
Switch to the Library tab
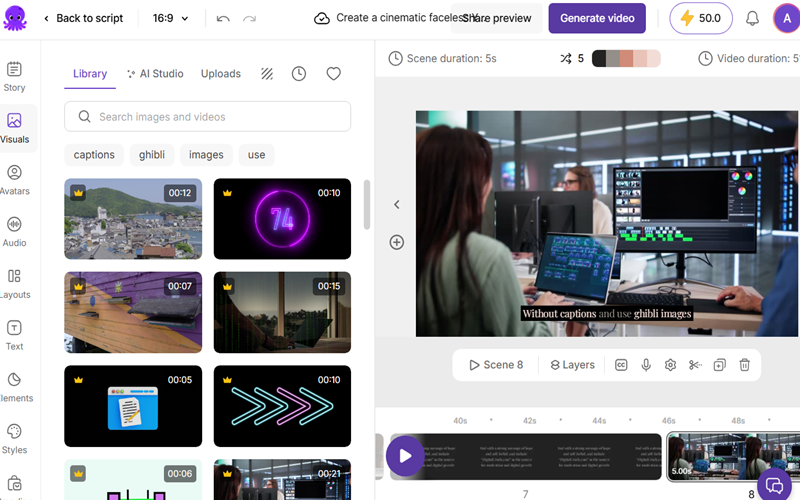click(90, 74)
